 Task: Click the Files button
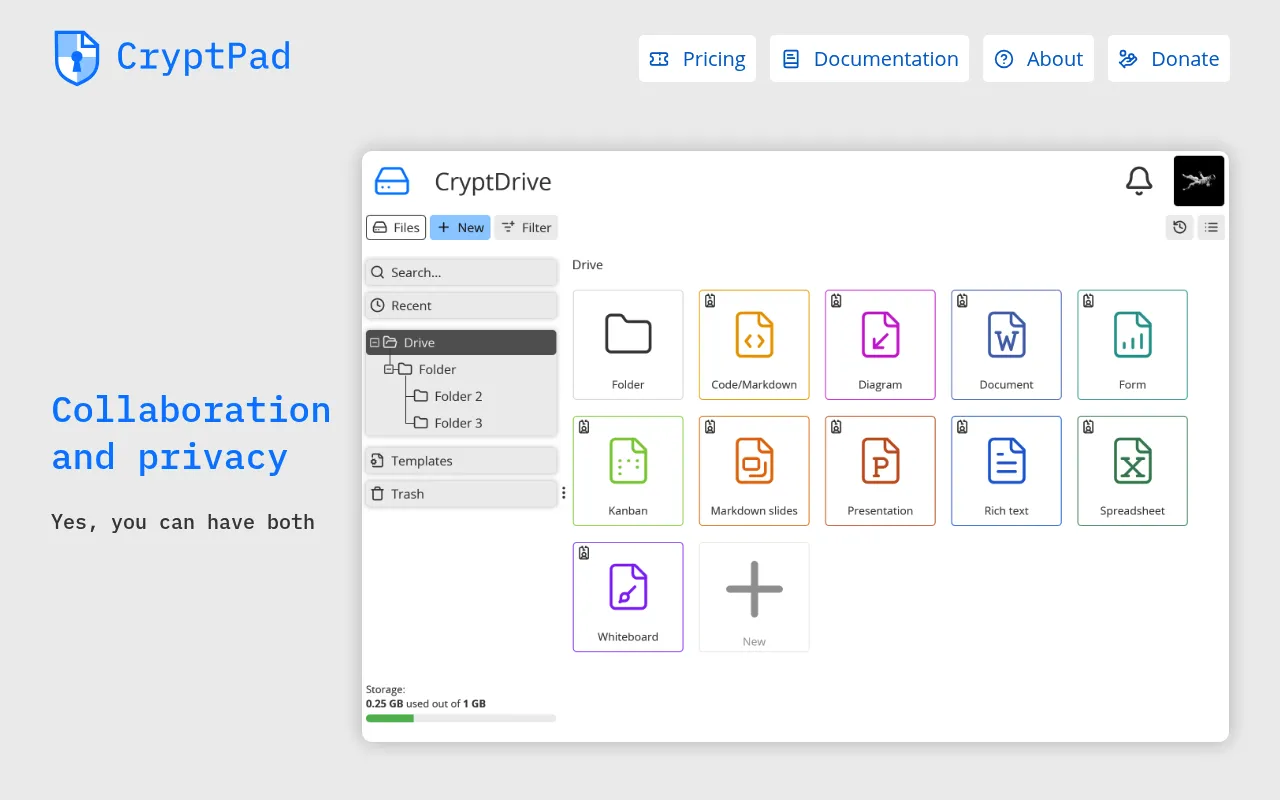[396, 227]
